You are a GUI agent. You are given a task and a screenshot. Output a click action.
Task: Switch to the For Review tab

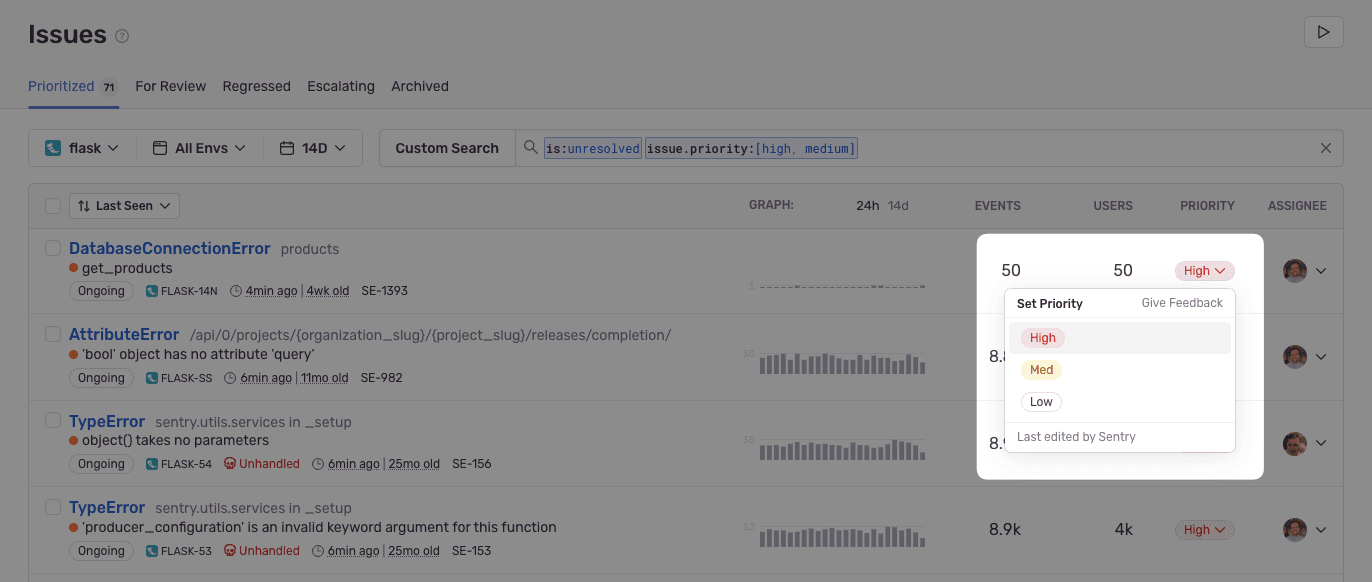[x=170, y=86]
